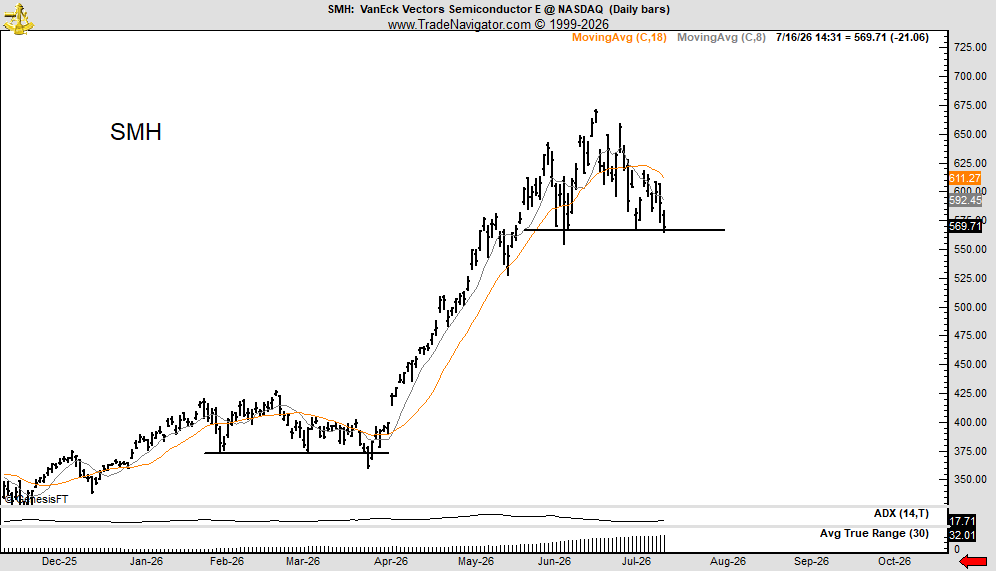
Task: Click the 550.00 price axis label
Action: click(971, 250)
